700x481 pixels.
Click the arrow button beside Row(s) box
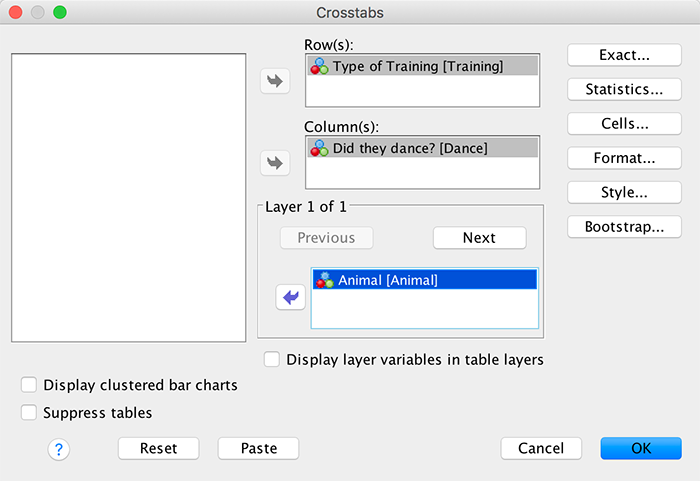coord(274,82)
